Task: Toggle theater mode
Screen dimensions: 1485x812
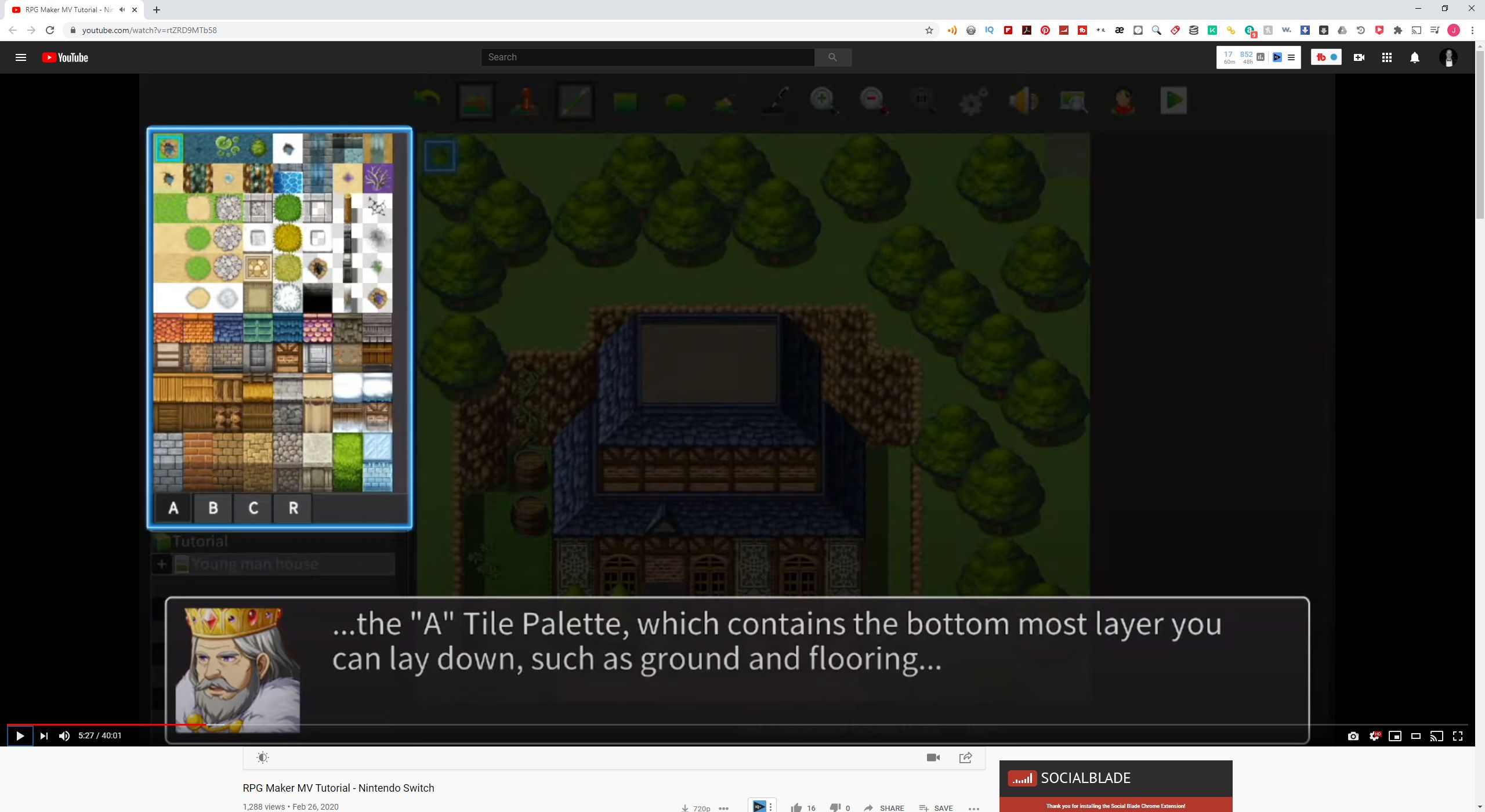Action: pyautogui.click(x=1416, y=736)
